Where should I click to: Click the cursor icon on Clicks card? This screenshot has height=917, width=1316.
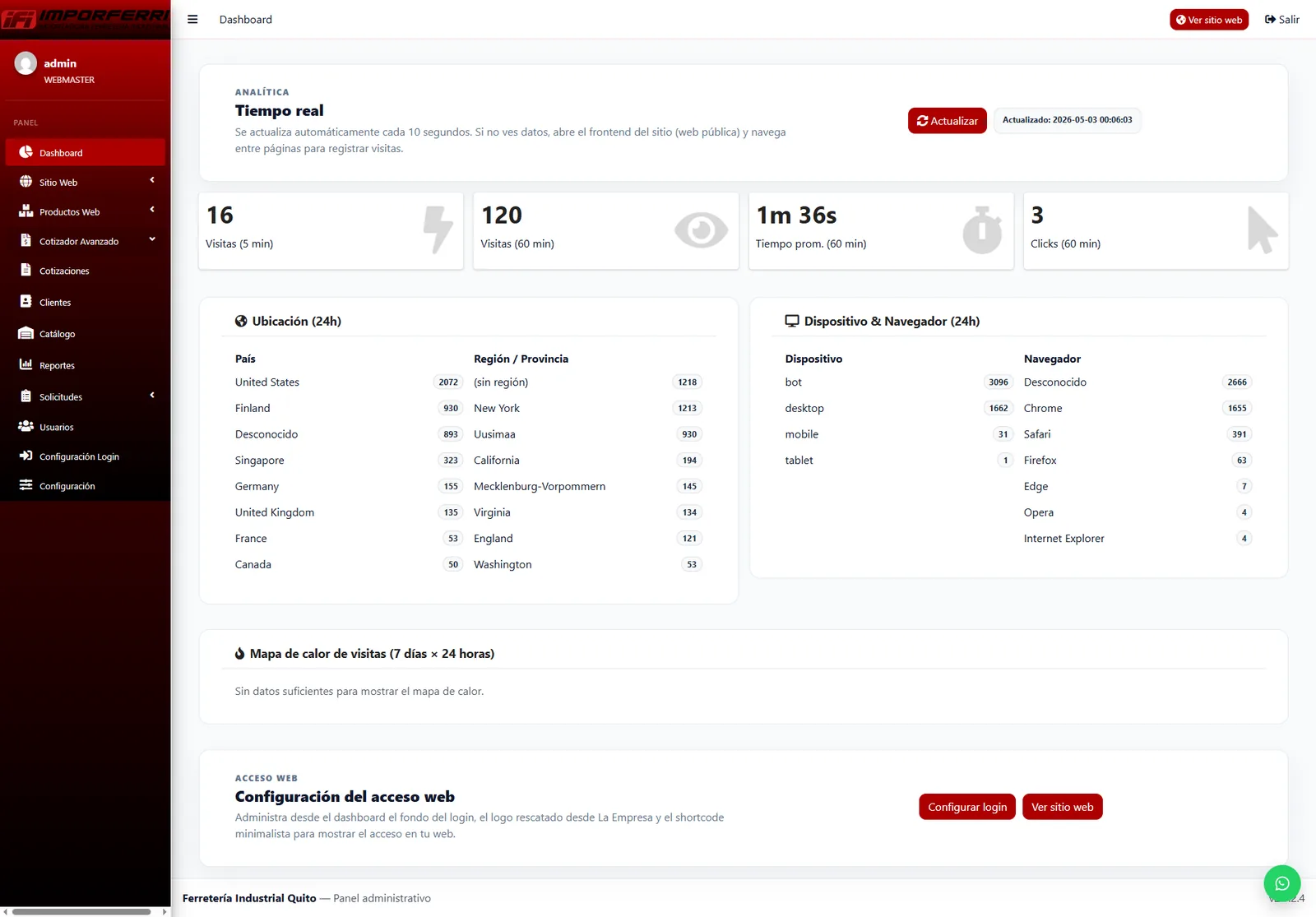pos(1263,229)
